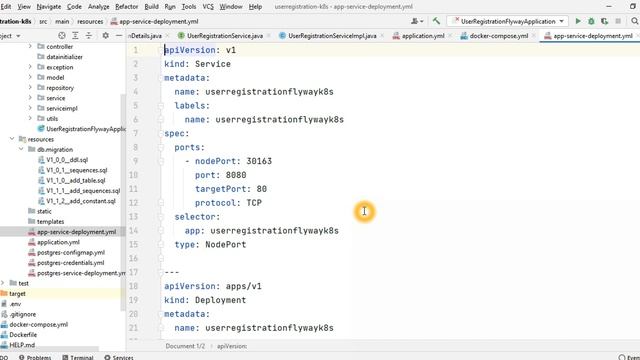Open Search Everywhere magnifier
The width and height of the screenshot is (640, 360).
click(635, 21)
